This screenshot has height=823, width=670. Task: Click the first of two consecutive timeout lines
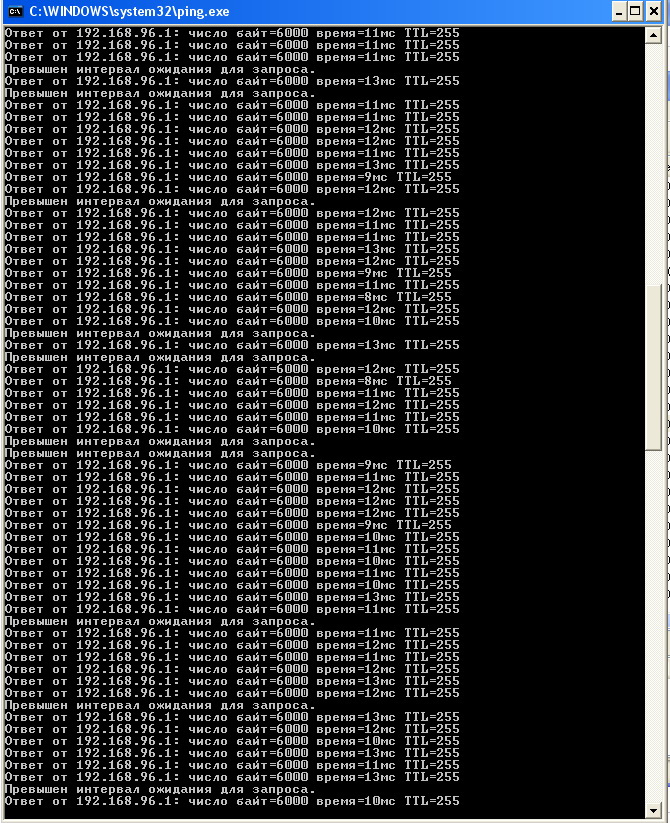coord(160,441)
